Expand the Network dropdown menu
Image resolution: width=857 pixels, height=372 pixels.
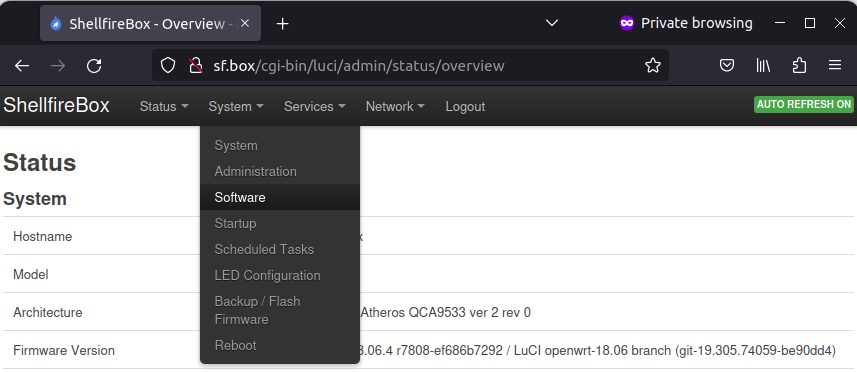click(x=395, y=107)
